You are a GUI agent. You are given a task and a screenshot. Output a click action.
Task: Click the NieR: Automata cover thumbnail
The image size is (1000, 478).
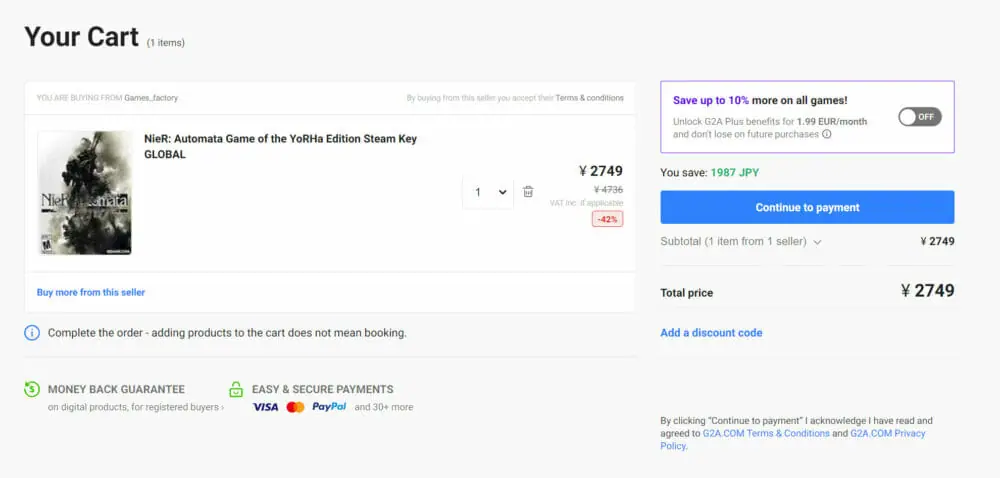pos(85,193)
